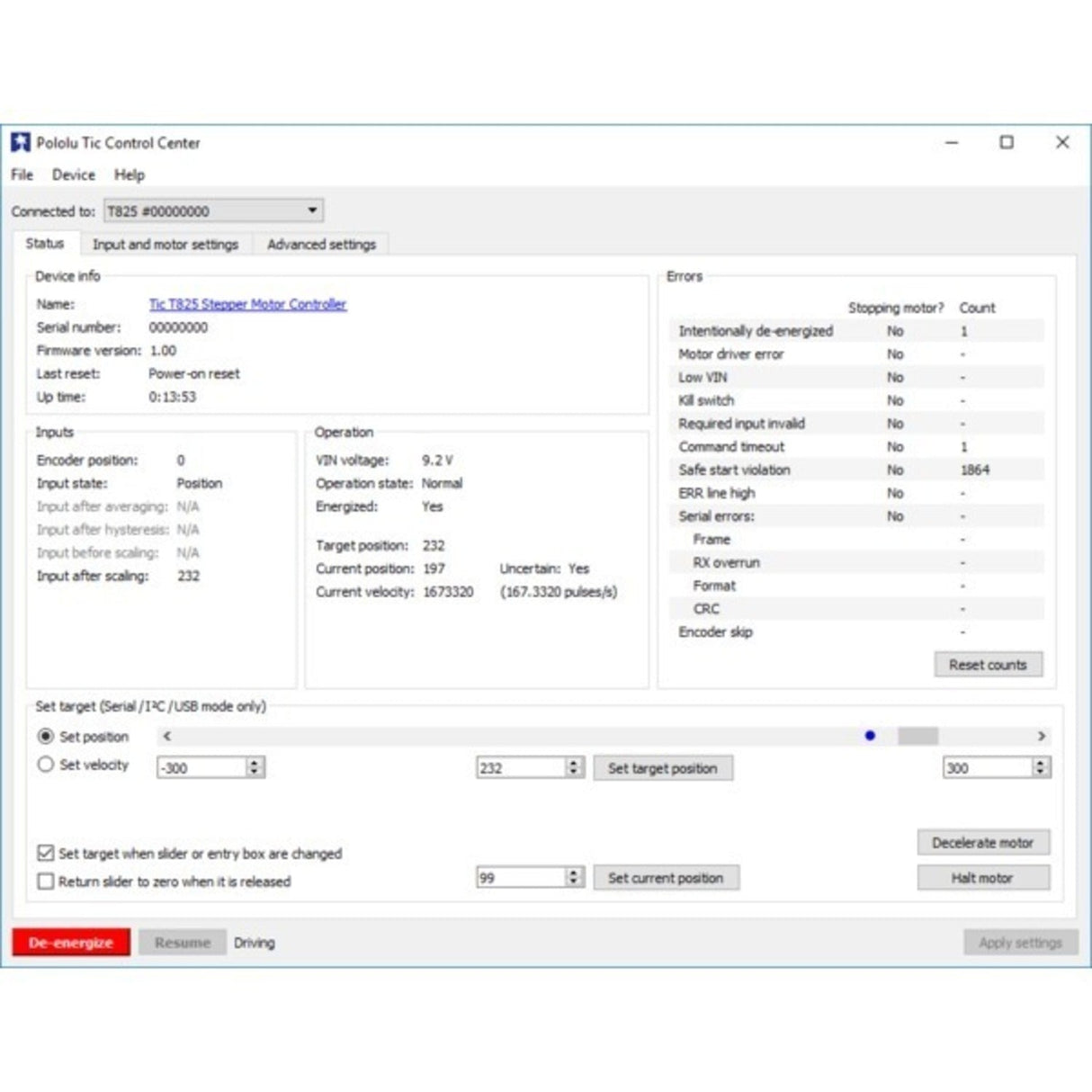Viewport: 1092px width, 1092px height.
Task: Click the down stepper on the -300 box
Action: tap(255, 772)
